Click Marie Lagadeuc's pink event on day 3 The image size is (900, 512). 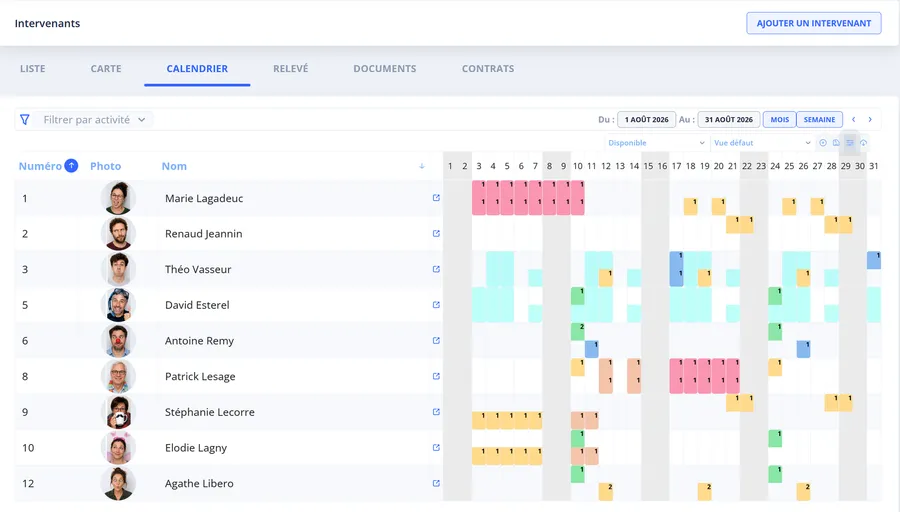point(479,198)
